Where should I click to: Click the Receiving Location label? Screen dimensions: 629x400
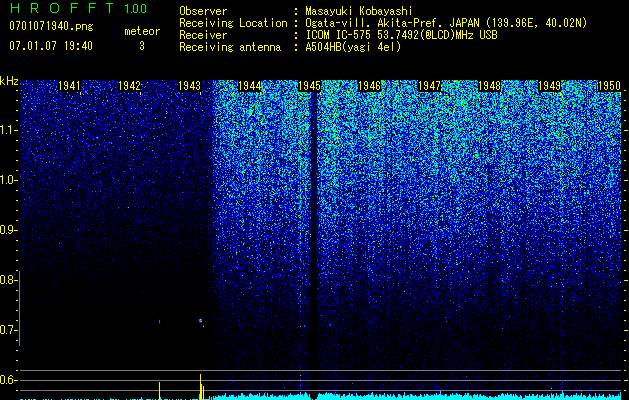(233, 23)
